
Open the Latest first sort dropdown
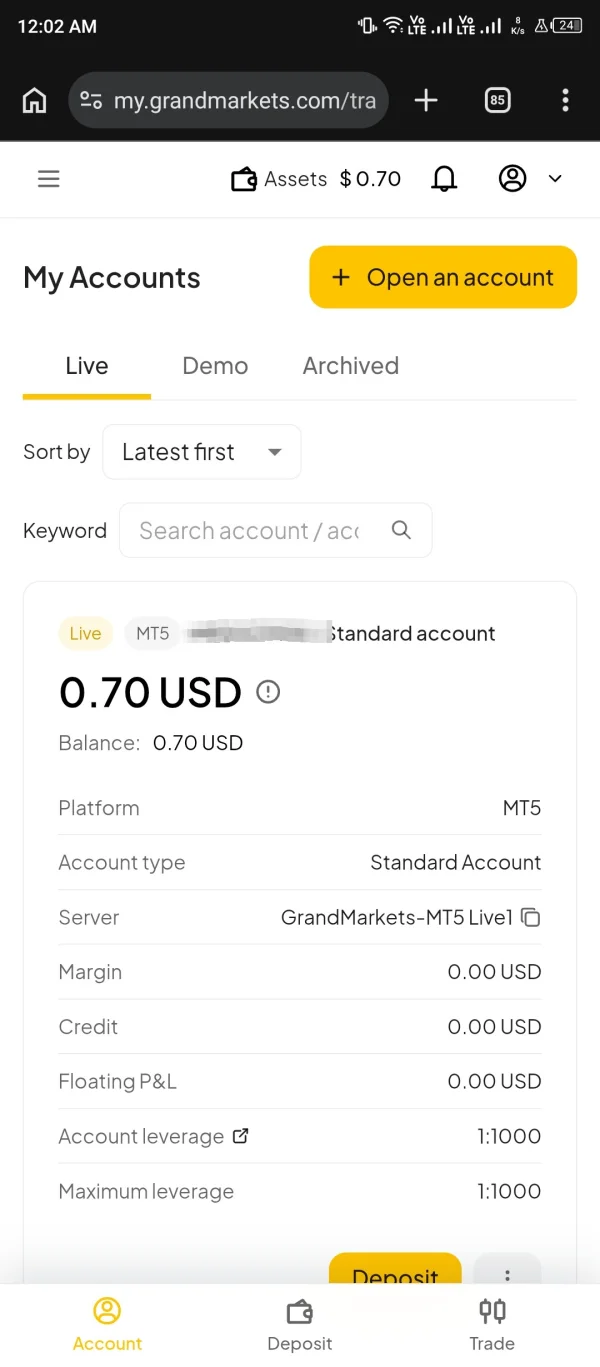201,452
